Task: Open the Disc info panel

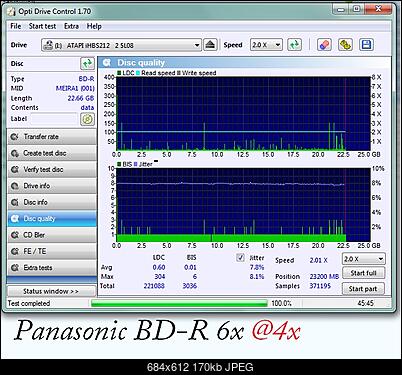Action: pos(52,202)
